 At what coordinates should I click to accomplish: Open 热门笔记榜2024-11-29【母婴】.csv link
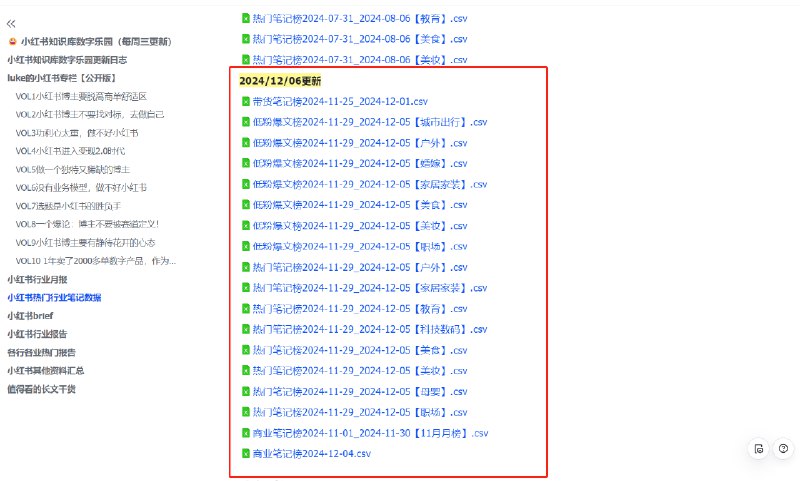pos(360,392)
